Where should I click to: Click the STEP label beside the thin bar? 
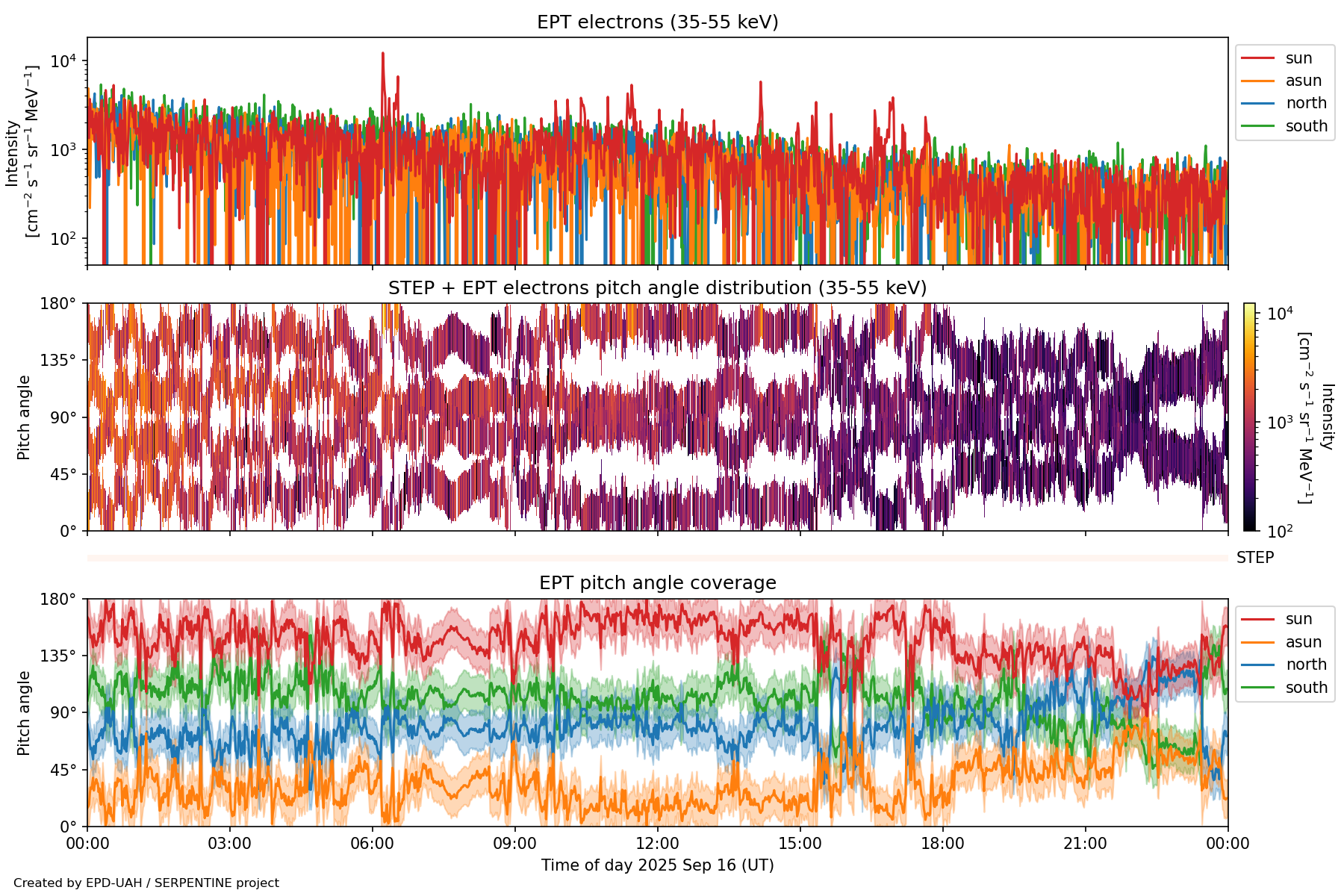(1254, 558)
